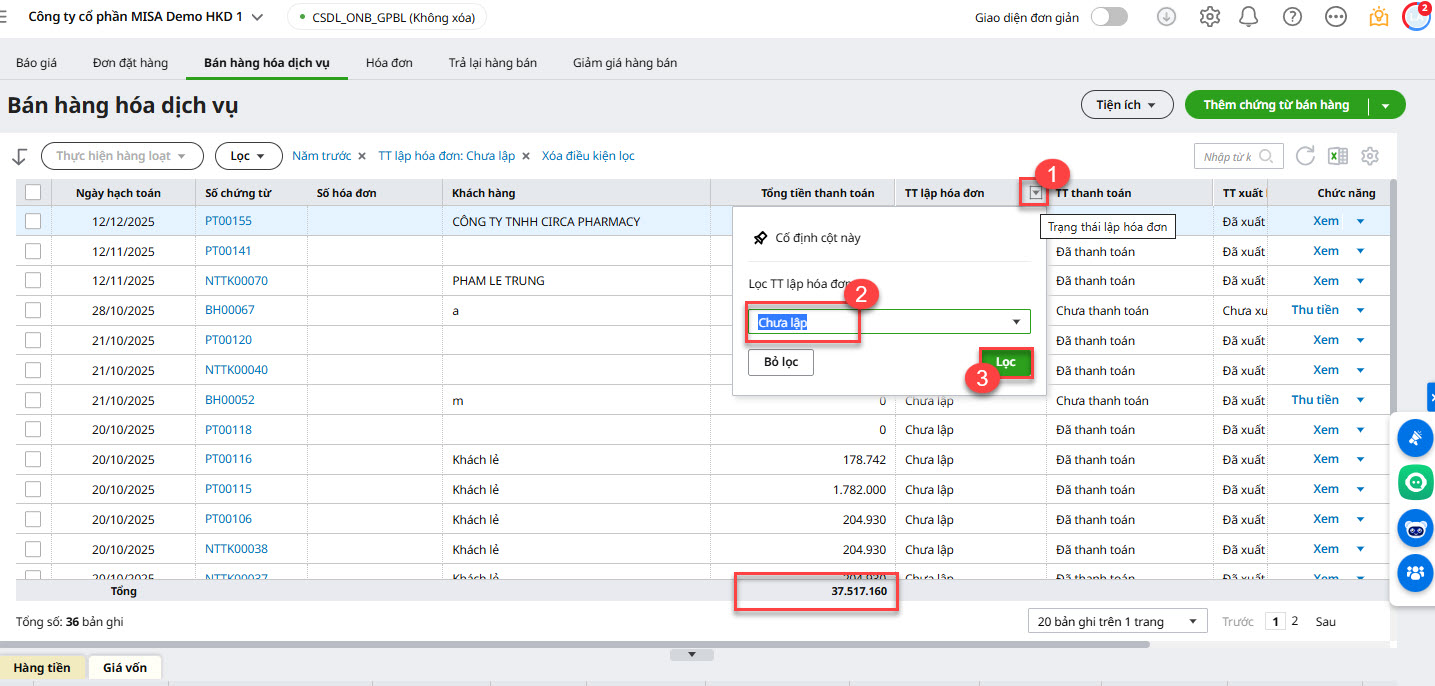
Task: Open the notifications bell
Action: click(x=1248, y=17)
